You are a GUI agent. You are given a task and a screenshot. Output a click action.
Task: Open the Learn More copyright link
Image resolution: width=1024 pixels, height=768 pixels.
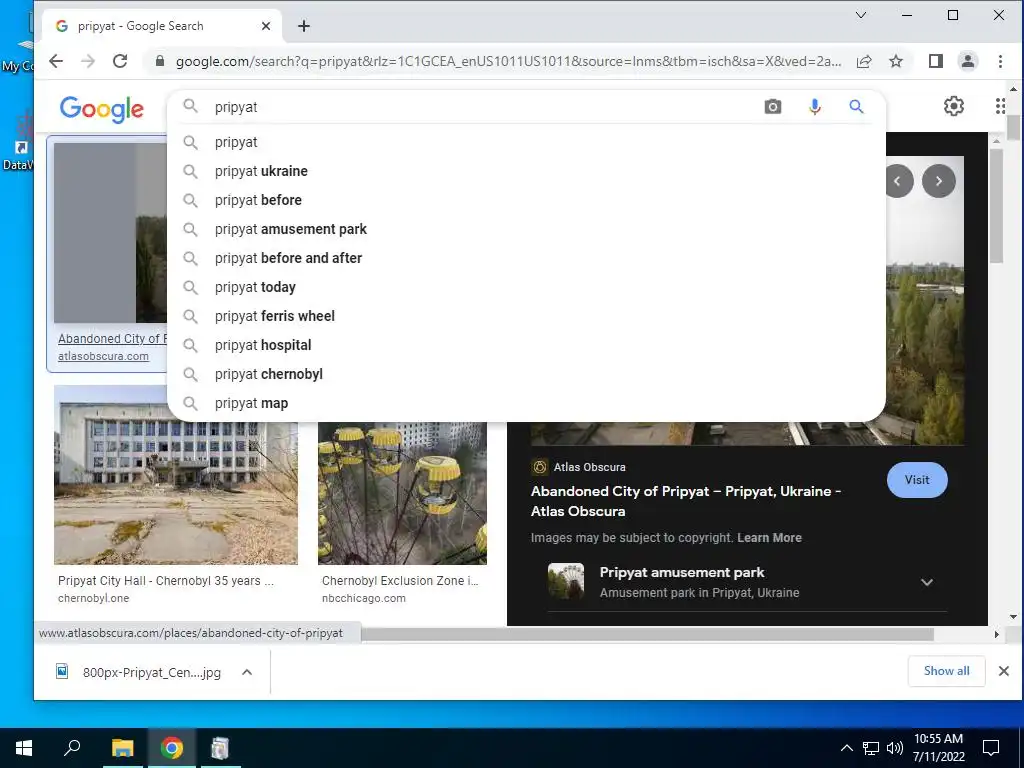[769, 537]
